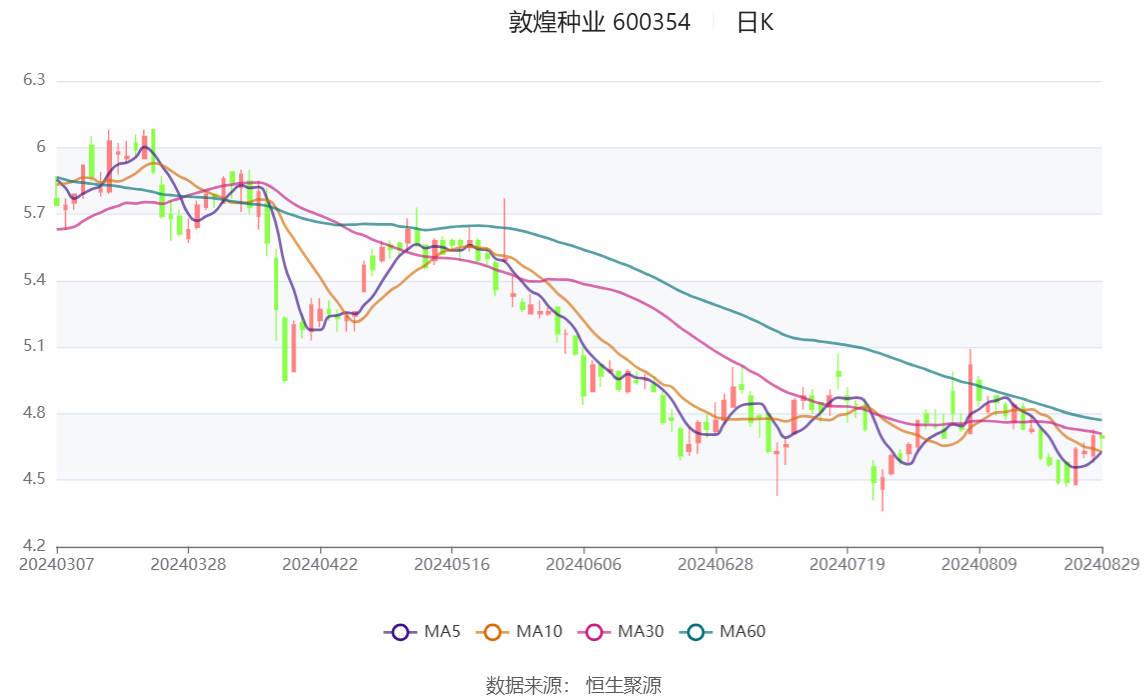Select the 日K period label

755,22
